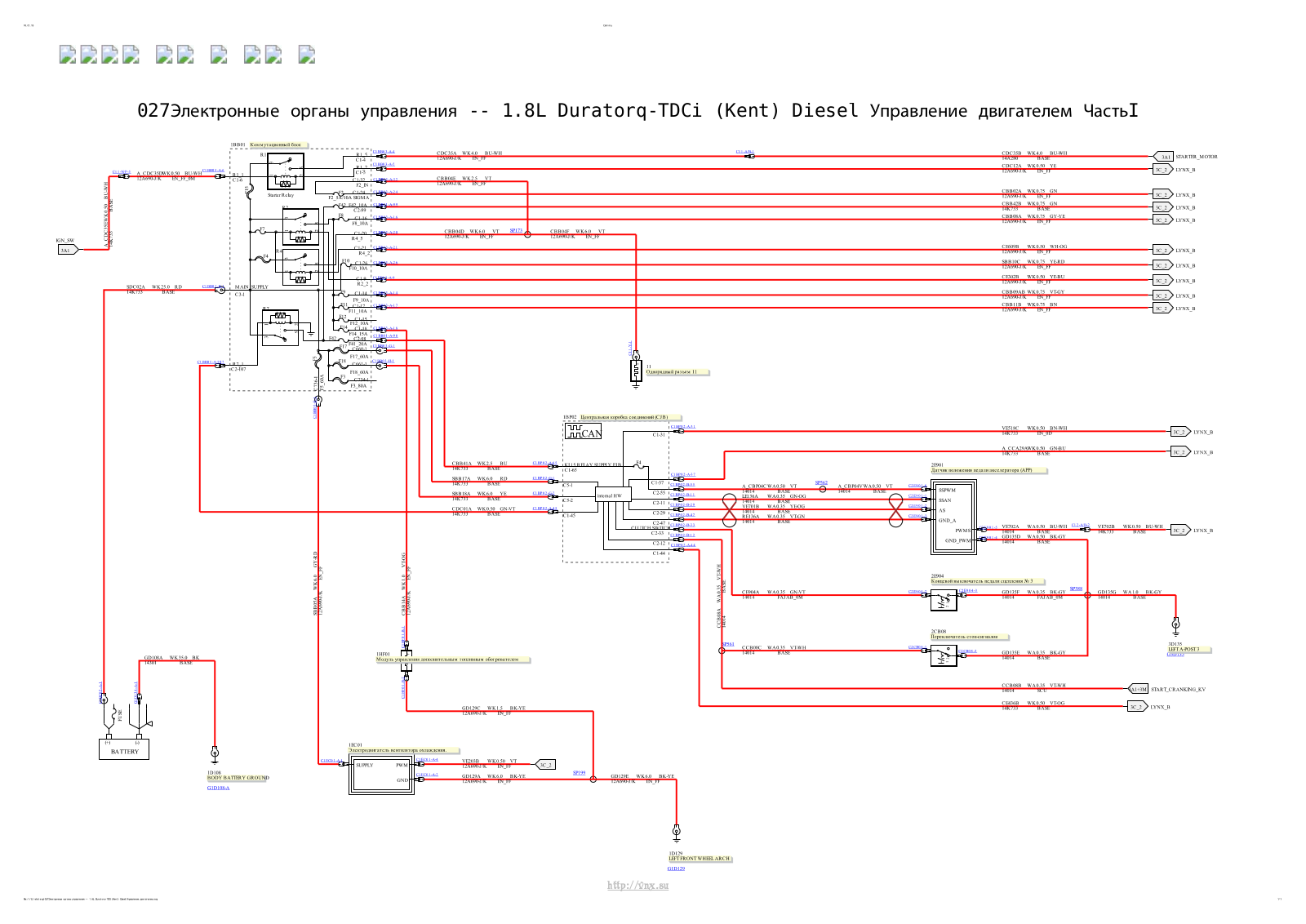Open the SP562 splice link
This screenshot has height=924, width=1306.
[821, 482]
